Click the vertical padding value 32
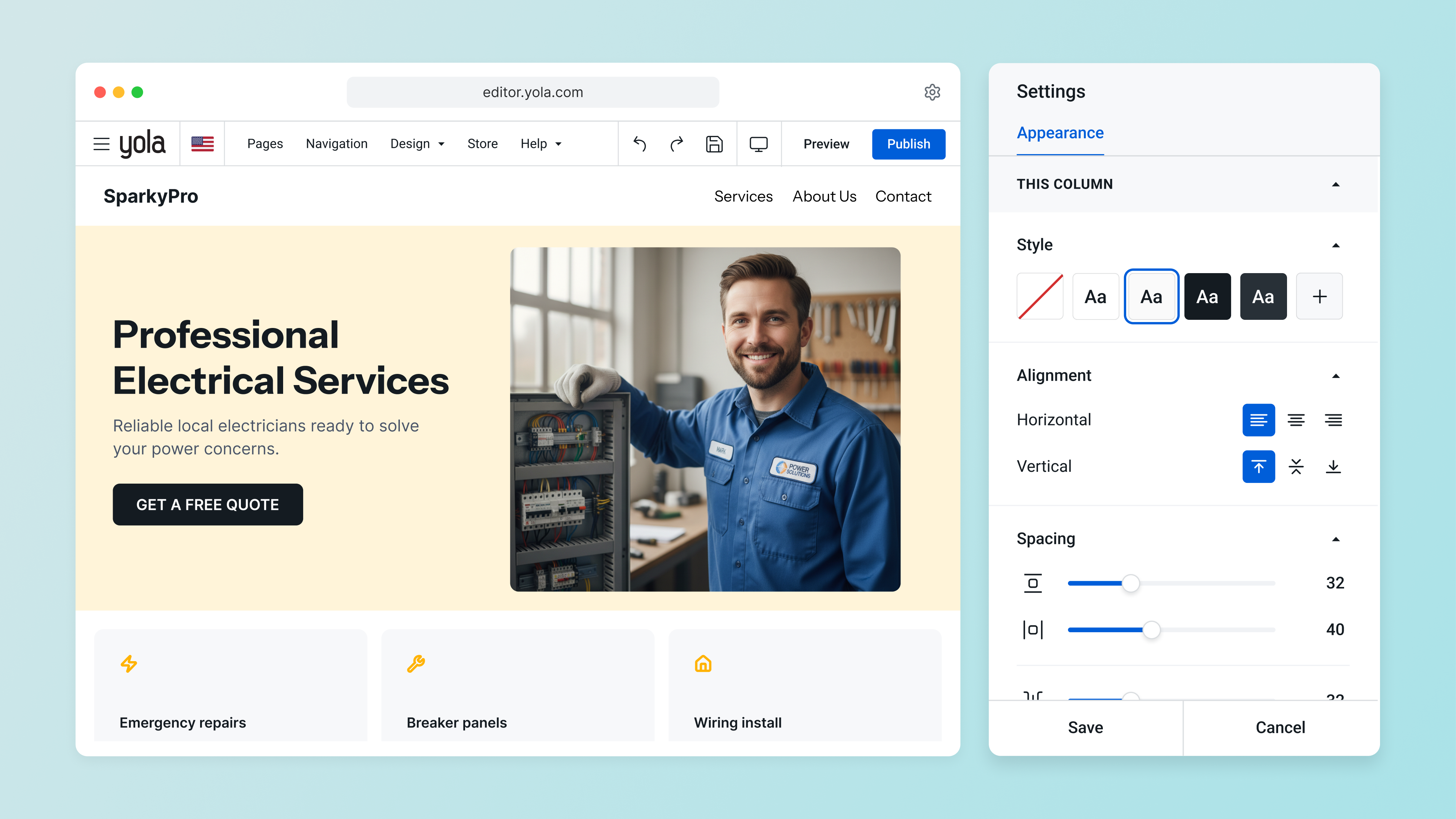This screenshot has height=819, width=1456. point(1335,583)
